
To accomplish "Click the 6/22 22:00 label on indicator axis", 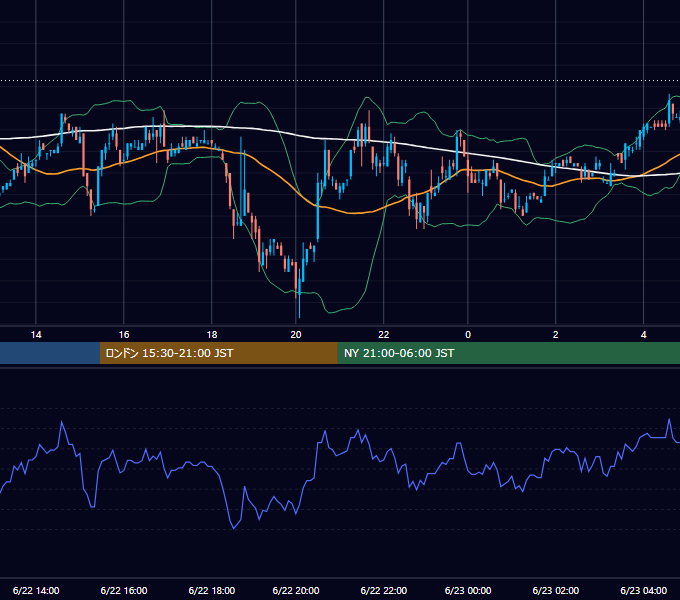I will click(384, 590).
